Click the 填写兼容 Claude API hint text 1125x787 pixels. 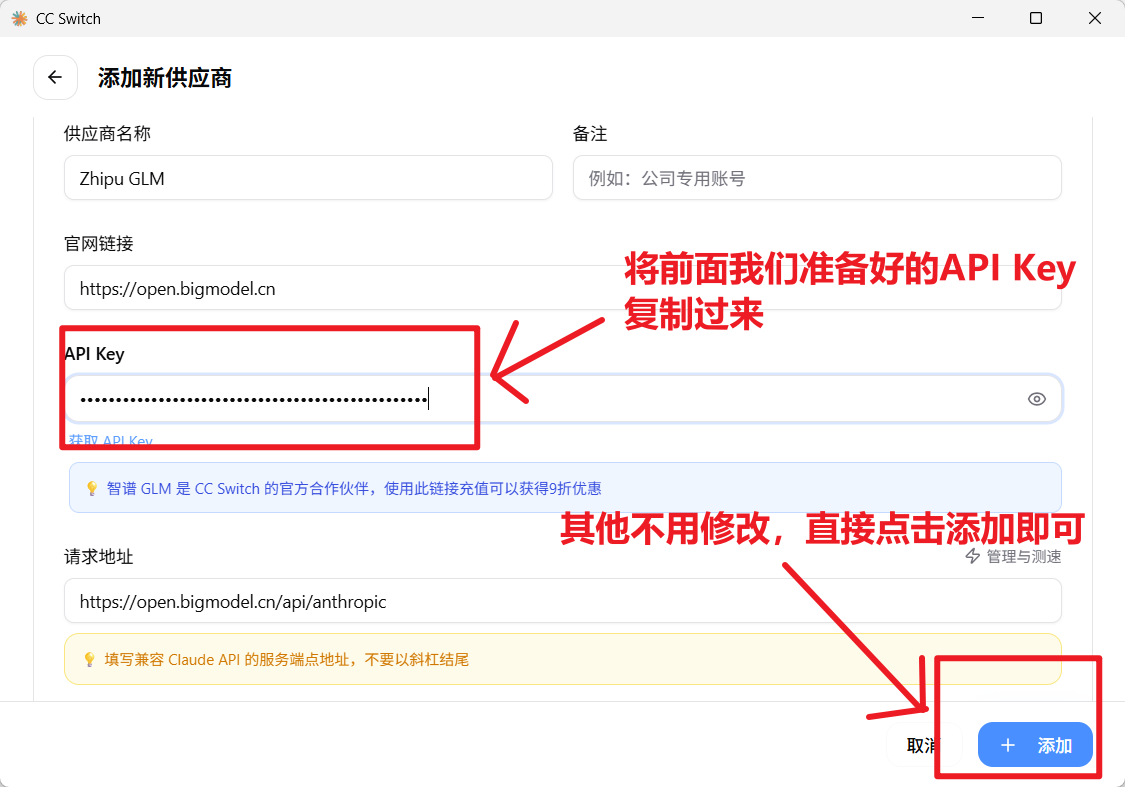tap(286, 659)
